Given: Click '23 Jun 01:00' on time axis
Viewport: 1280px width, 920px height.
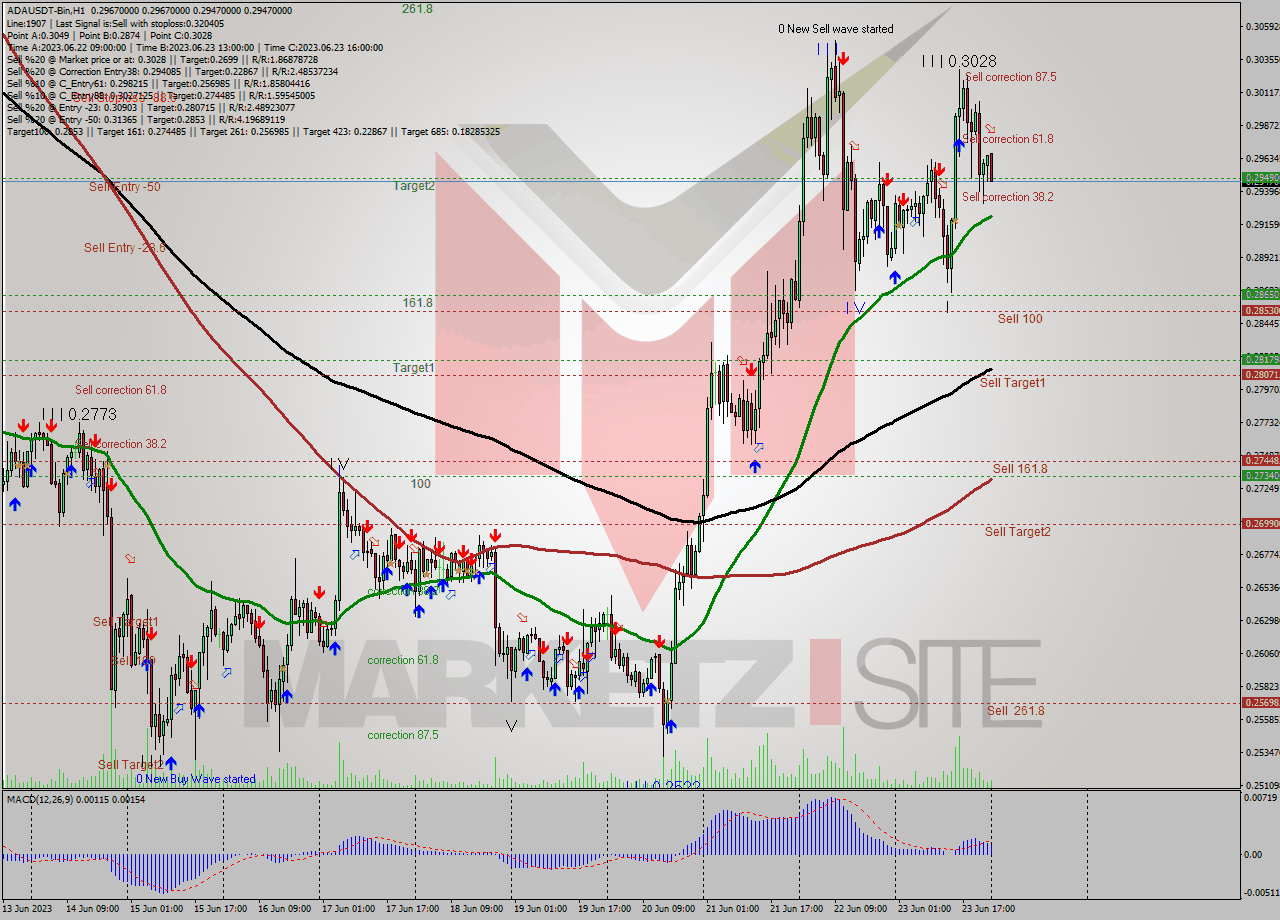Looking at the screenshot, I should click(926, 909).
